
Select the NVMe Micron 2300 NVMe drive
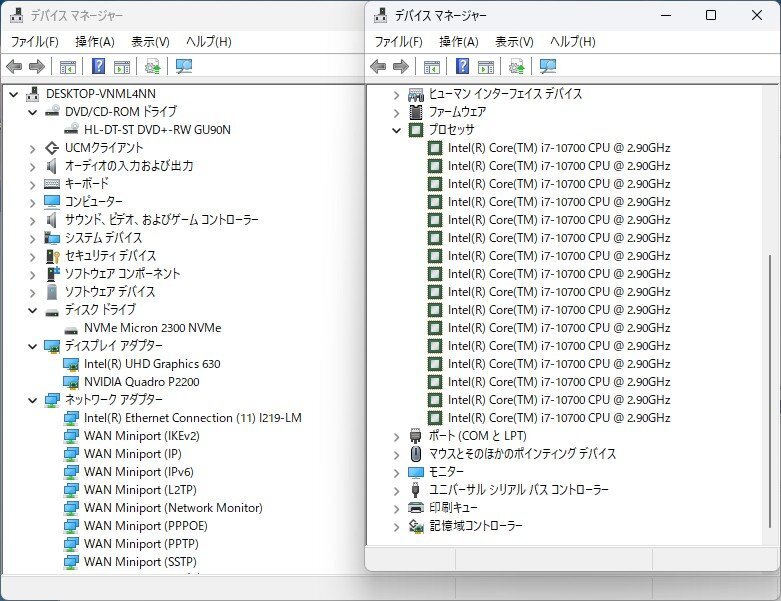pos(152,328)
